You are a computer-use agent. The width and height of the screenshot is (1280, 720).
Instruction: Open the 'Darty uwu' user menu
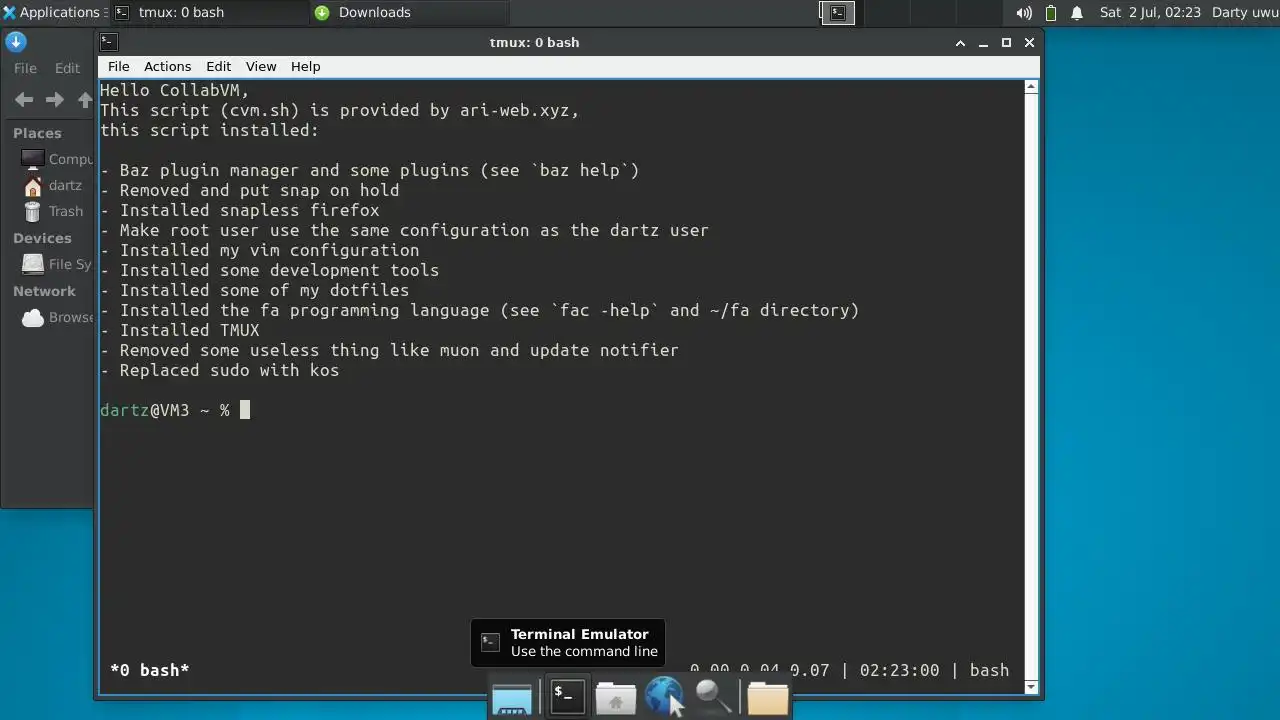(x=1245, y=12)
